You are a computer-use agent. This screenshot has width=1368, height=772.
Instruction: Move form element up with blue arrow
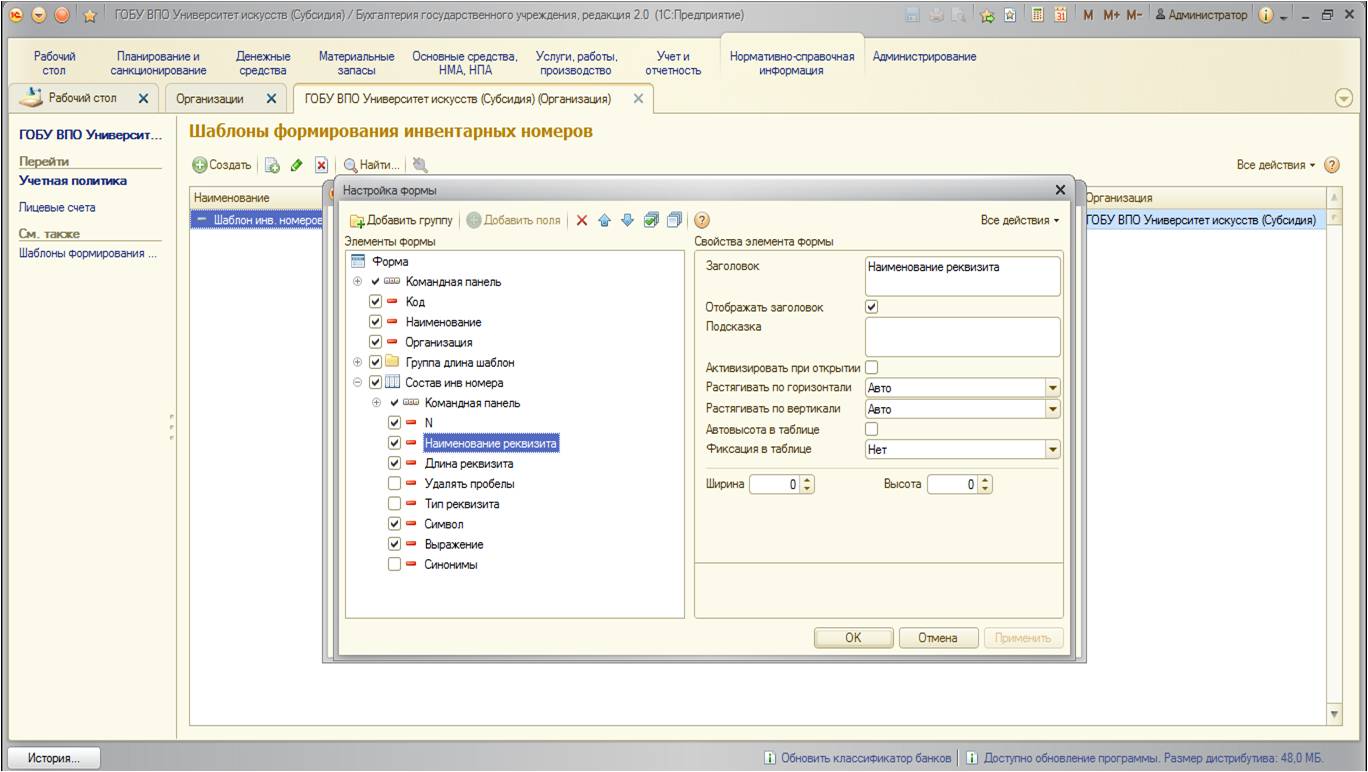click(605, 220)
